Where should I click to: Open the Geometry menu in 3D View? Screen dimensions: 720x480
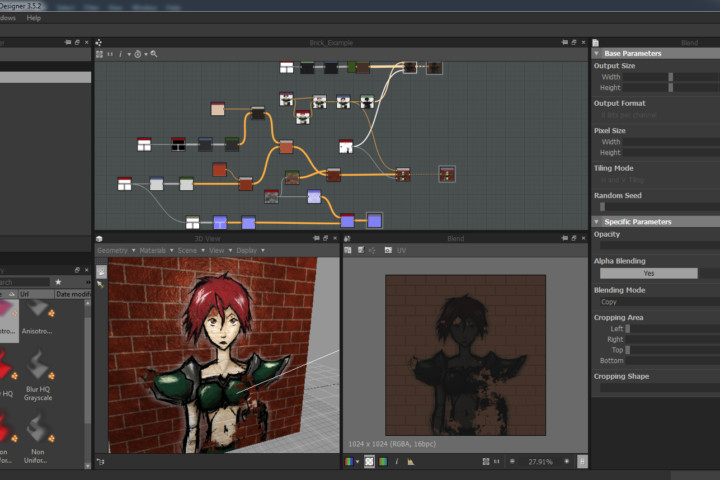[112, 250]
